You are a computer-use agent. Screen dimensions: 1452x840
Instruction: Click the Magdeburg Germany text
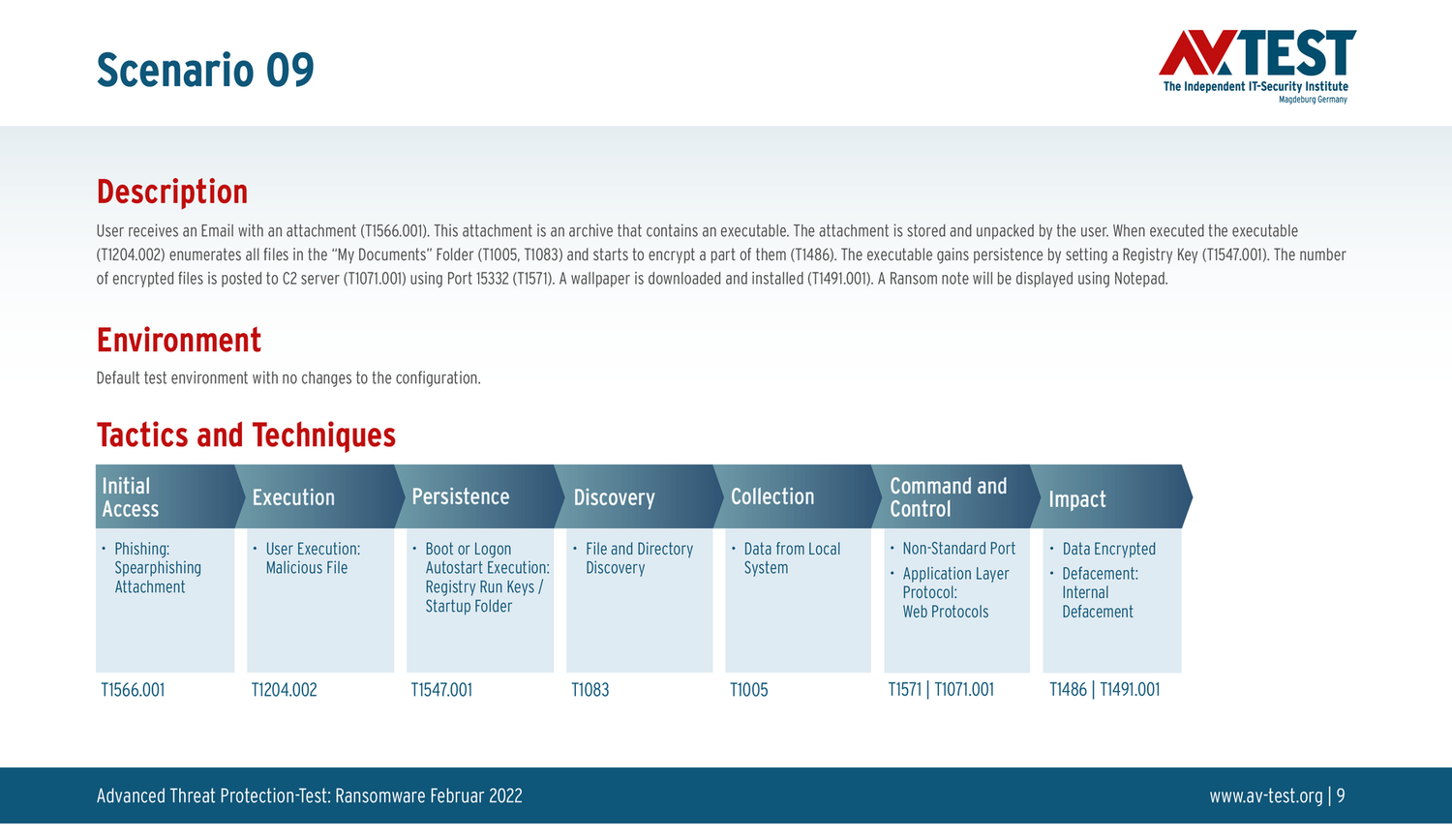pos(1313,100)
